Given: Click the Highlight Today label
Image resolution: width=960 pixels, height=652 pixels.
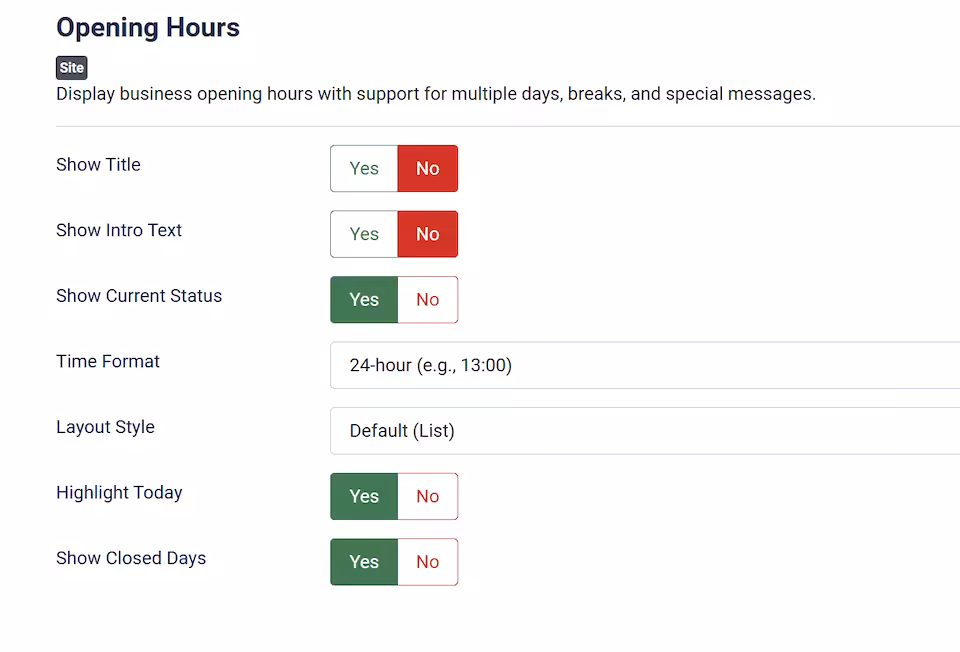Looking at the screenshot, I should (119, 493).
